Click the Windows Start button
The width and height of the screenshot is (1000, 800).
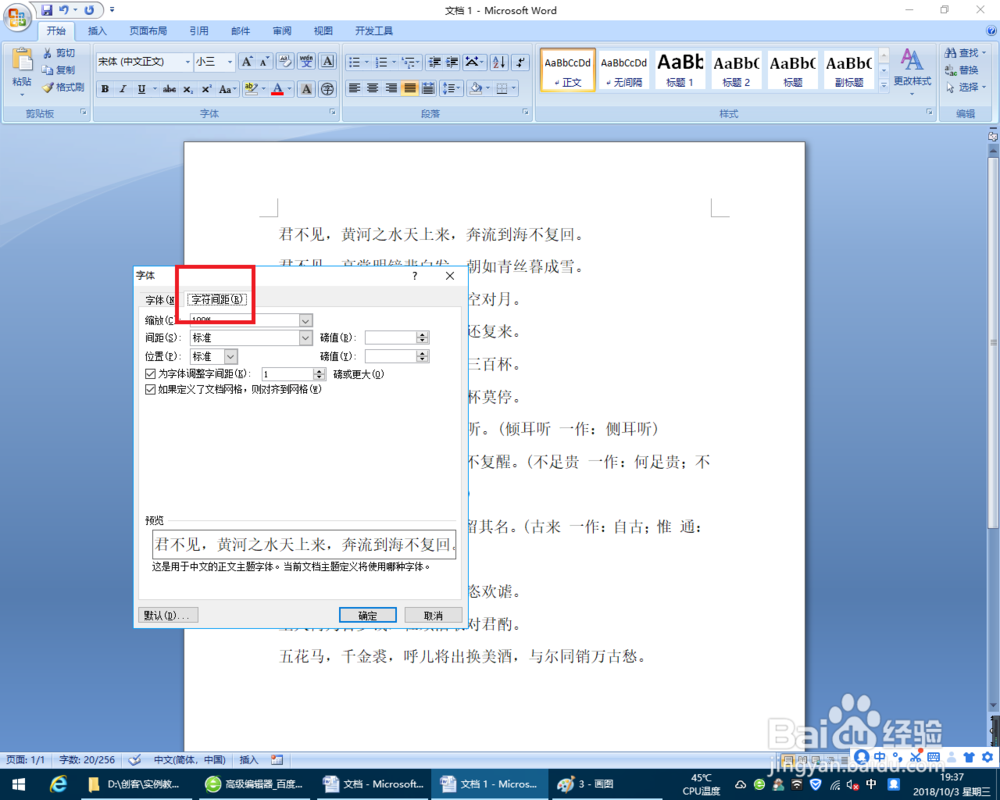pos(18,784)
